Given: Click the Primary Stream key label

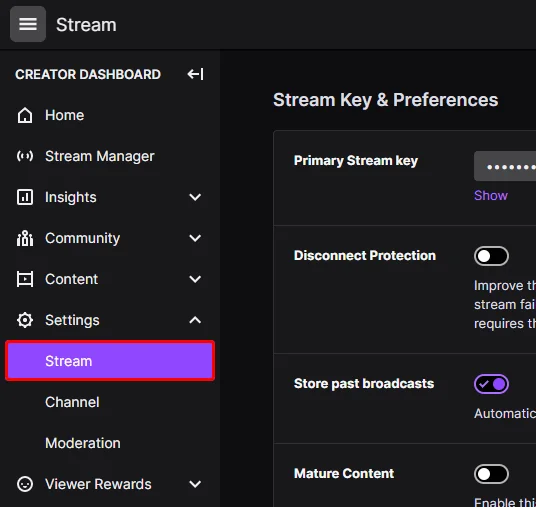Looking at the screenshot, I should click(356, 161).
